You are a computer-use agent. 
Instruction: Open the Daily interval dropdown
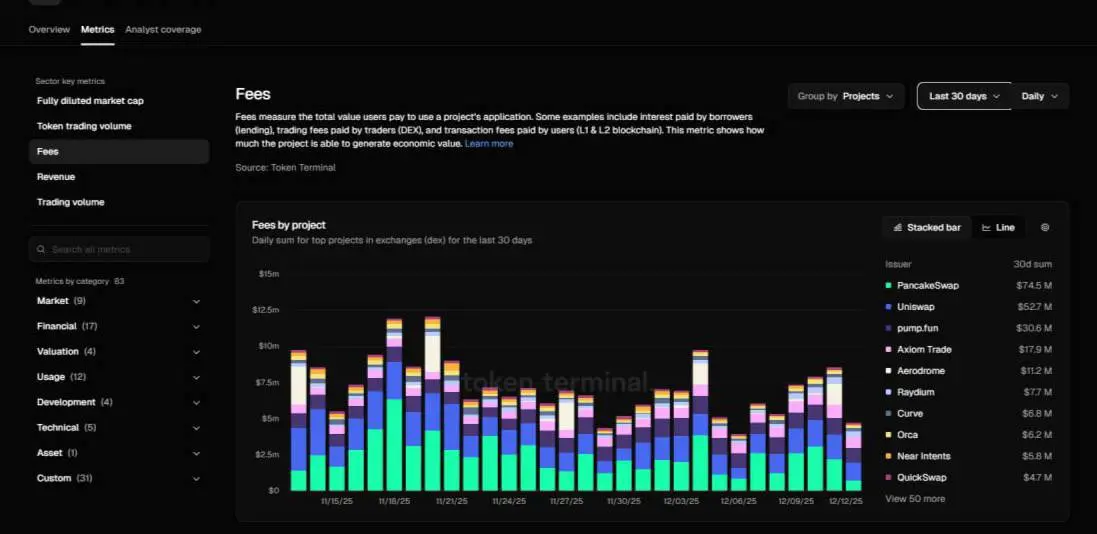1040,97
